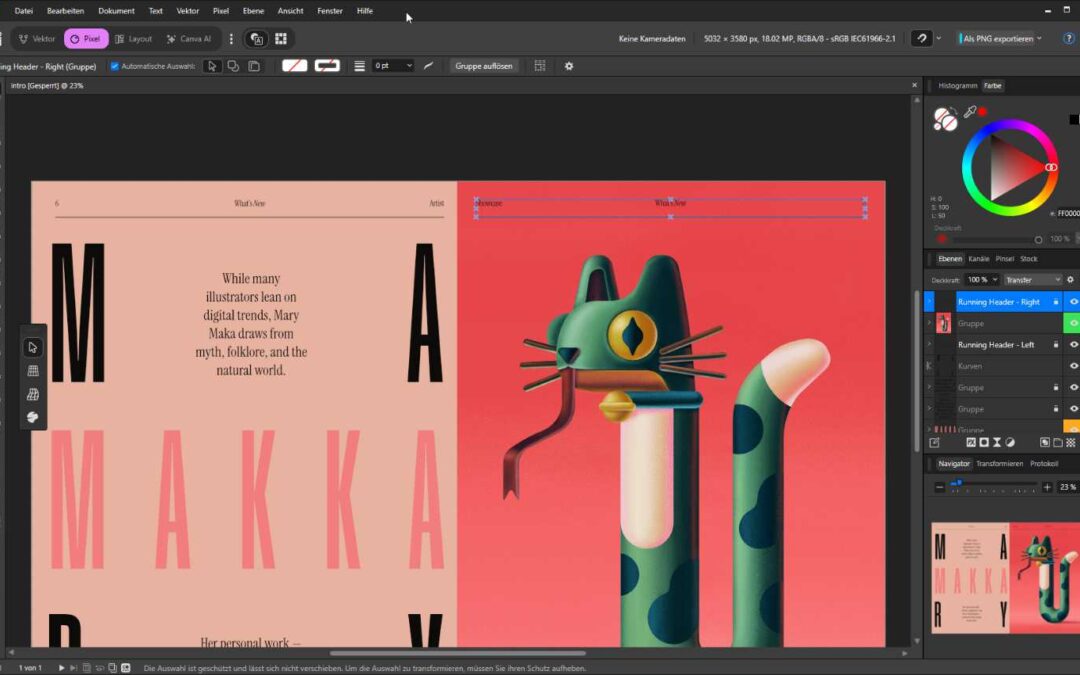The image size is (1080, 675).
Task: Click Gruppe auflösen button
Action: [484, 66]
